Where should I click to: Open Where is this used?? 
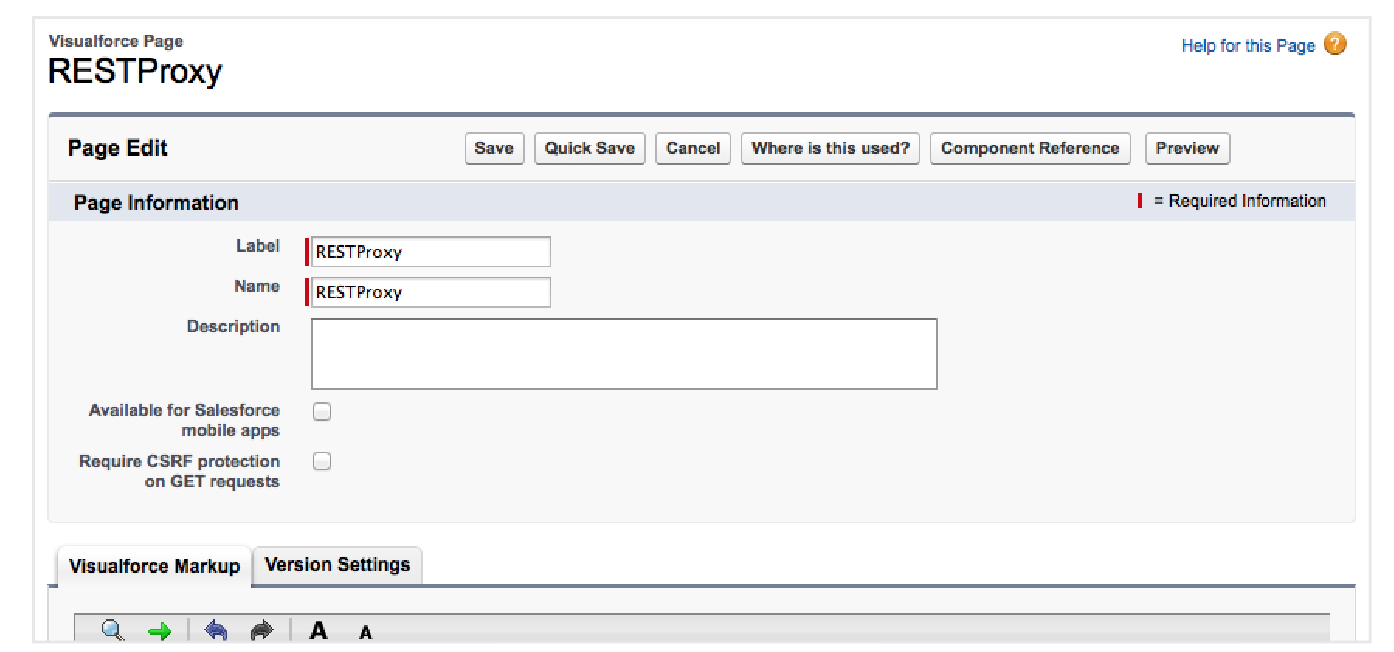[x=830, y=148]
